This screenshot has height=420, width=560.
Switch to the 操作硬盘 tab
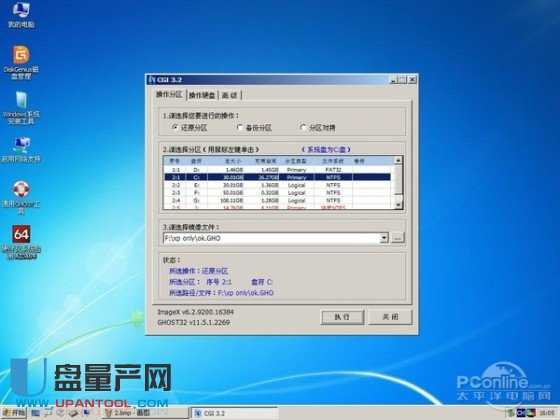click(202, 95)
